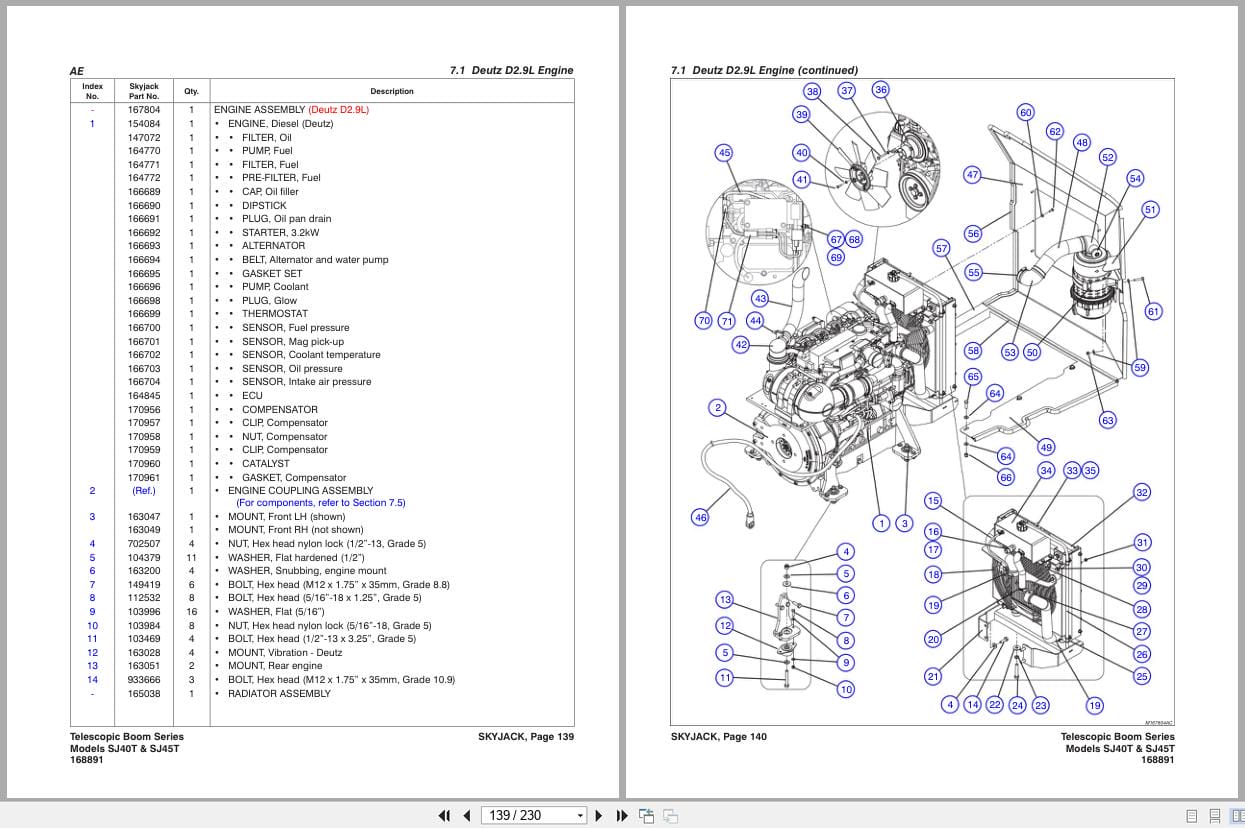Click callout 13 in mount inset
1245x828 pixels.
coord(725,600)
